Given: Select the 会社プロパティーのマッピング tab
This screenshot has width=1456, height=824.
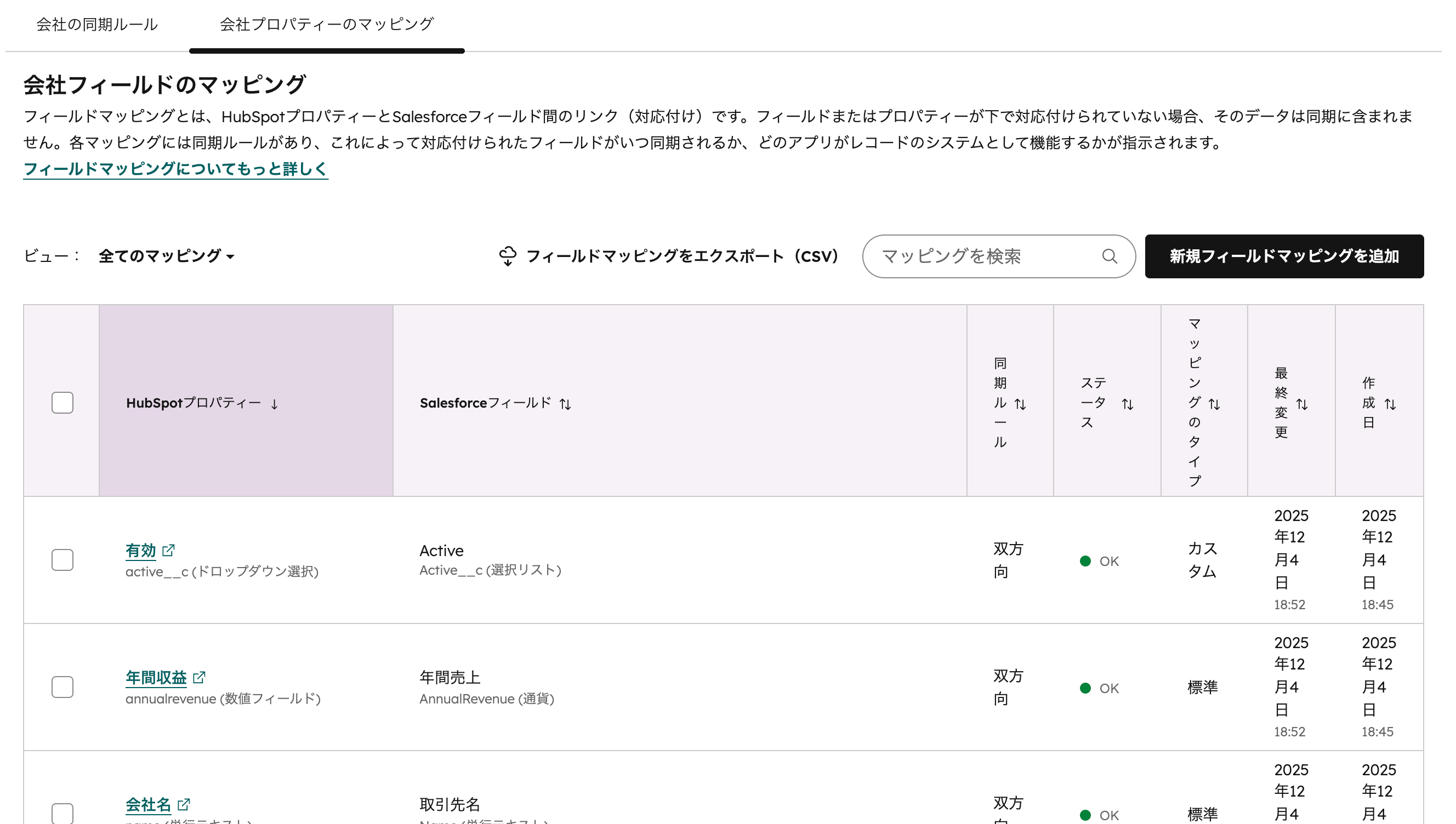Looking at the screenshot, I should pos(327,24).
